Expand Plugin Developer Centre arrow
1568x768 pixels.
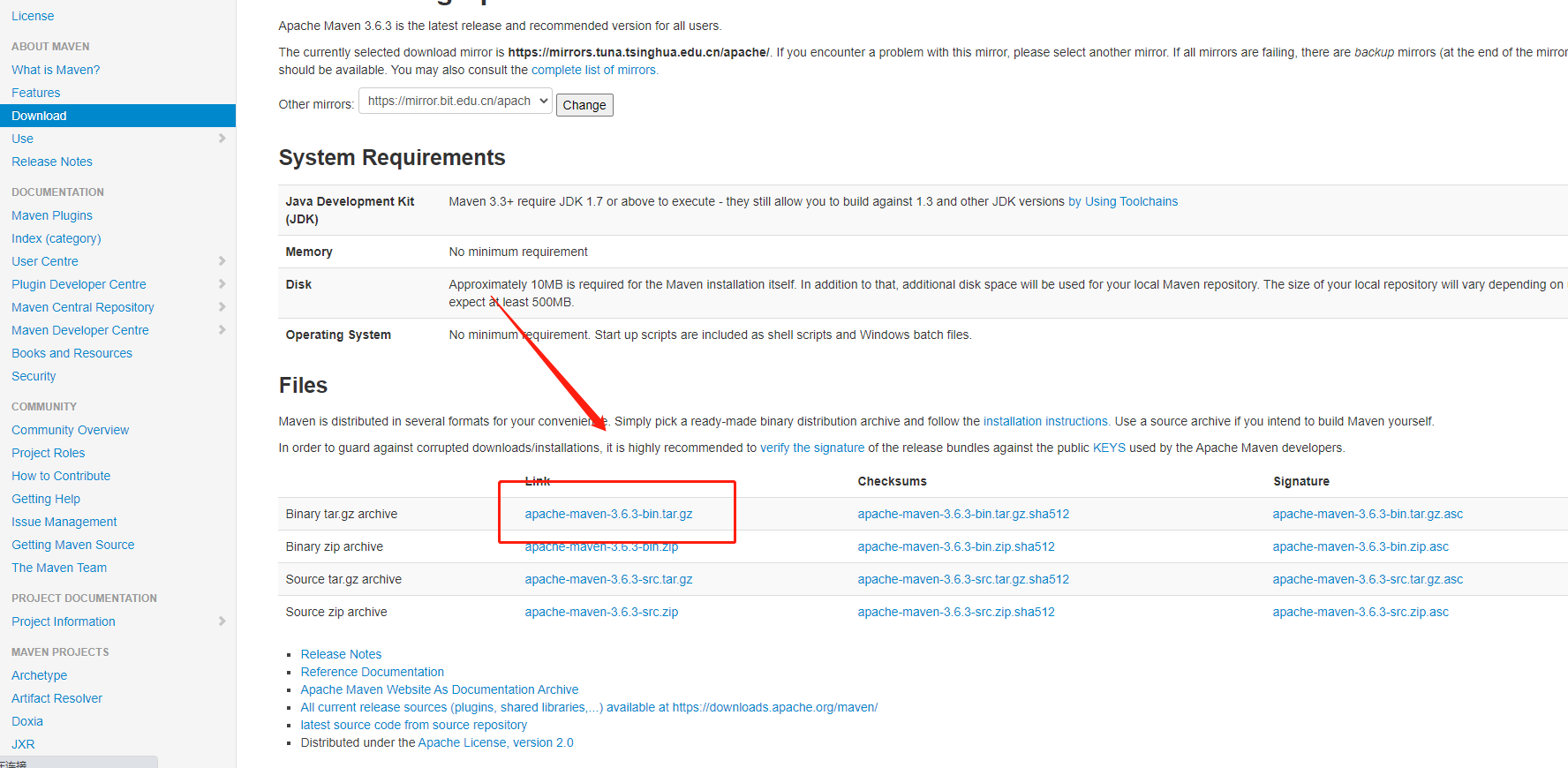click(222, 284)
